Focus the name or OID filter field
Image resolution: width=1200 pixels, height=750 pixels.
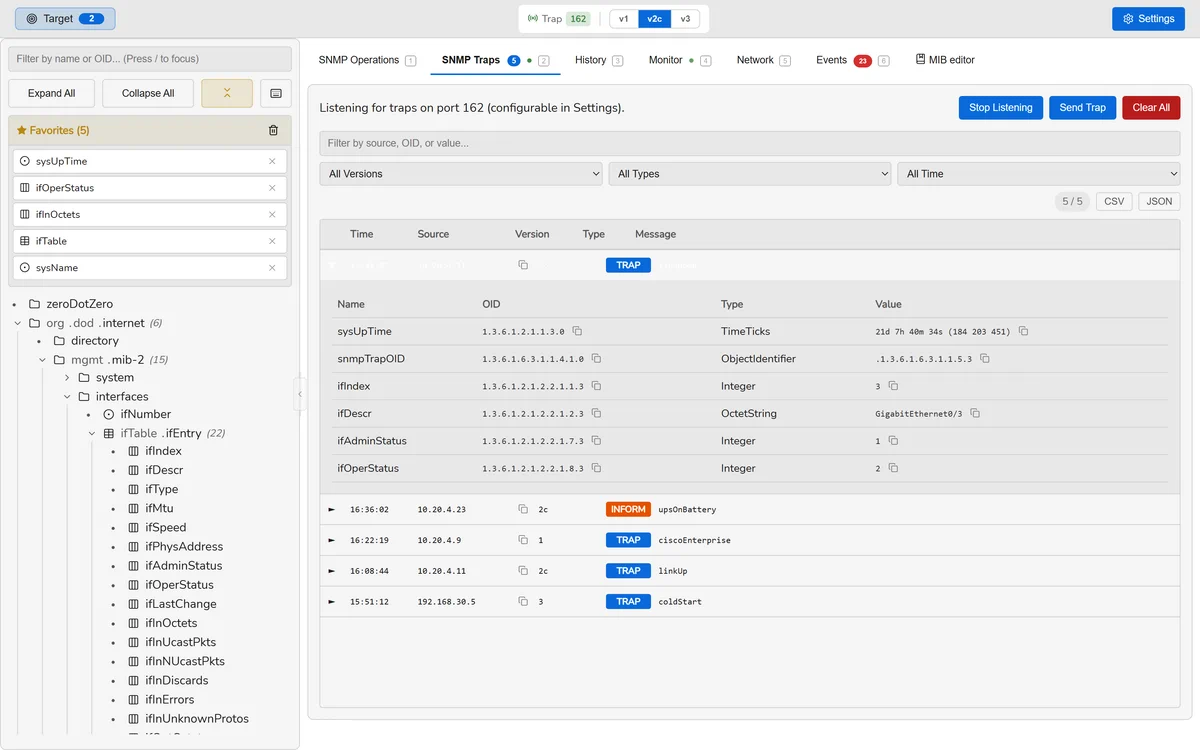150,59
